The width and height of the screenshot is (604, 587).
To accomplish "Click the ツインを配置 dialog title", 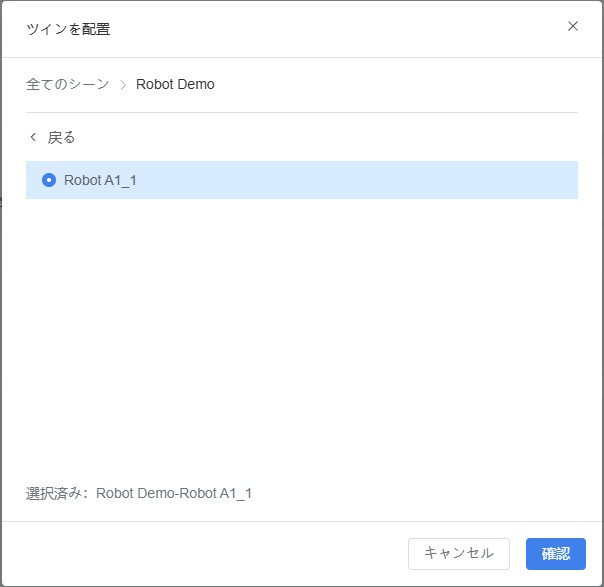I will click(68, 28).
